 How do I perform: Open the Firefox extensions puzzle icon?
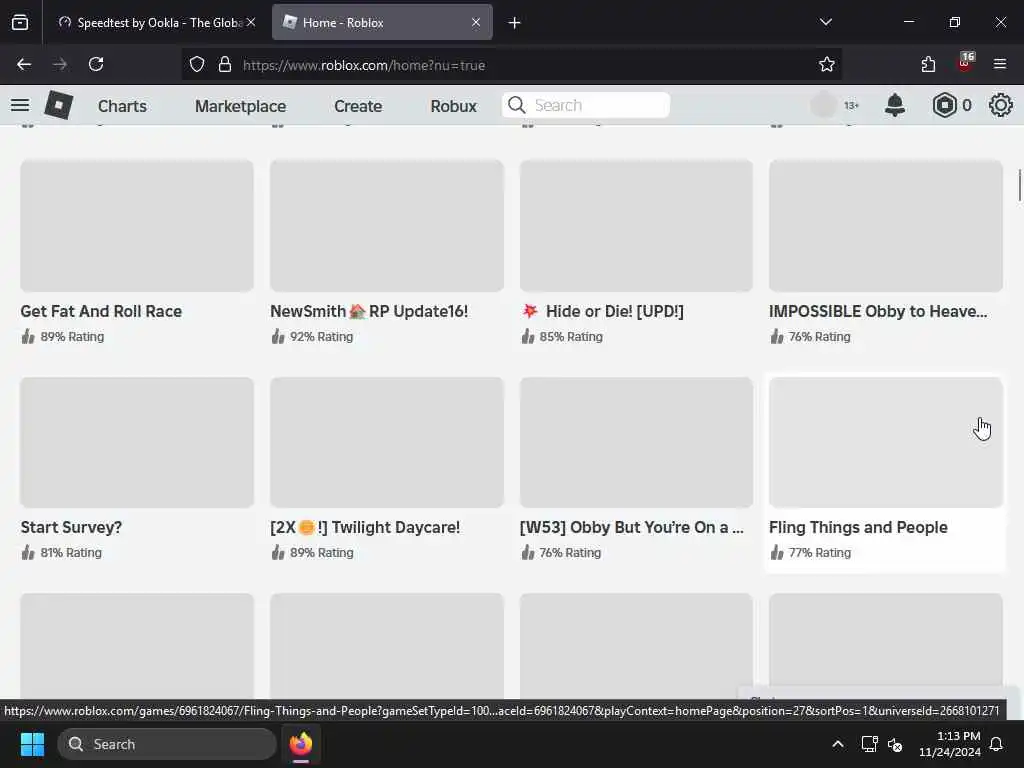click(928, 64)
